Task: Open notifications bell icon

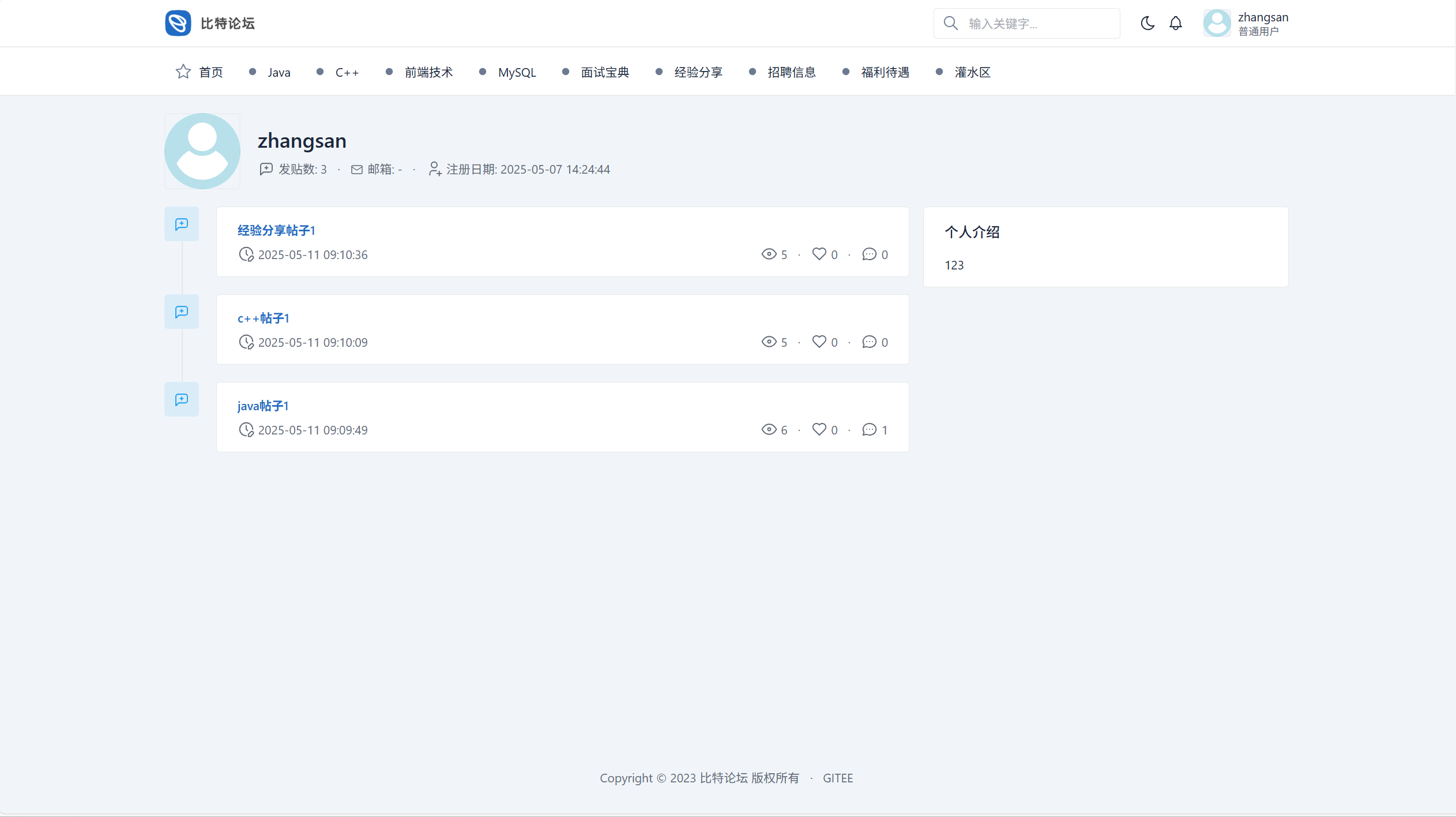Action: point(1176,23)
